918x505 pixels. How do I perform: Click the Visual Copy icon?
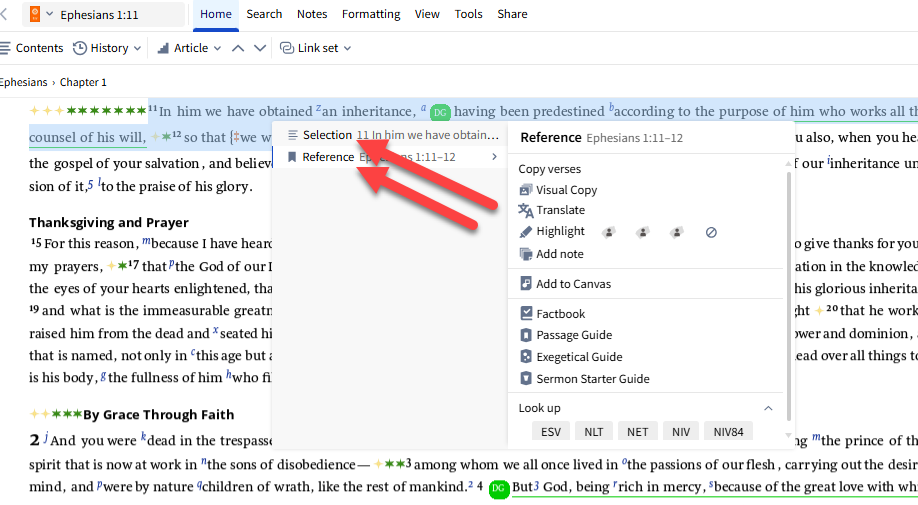[526, 190]
